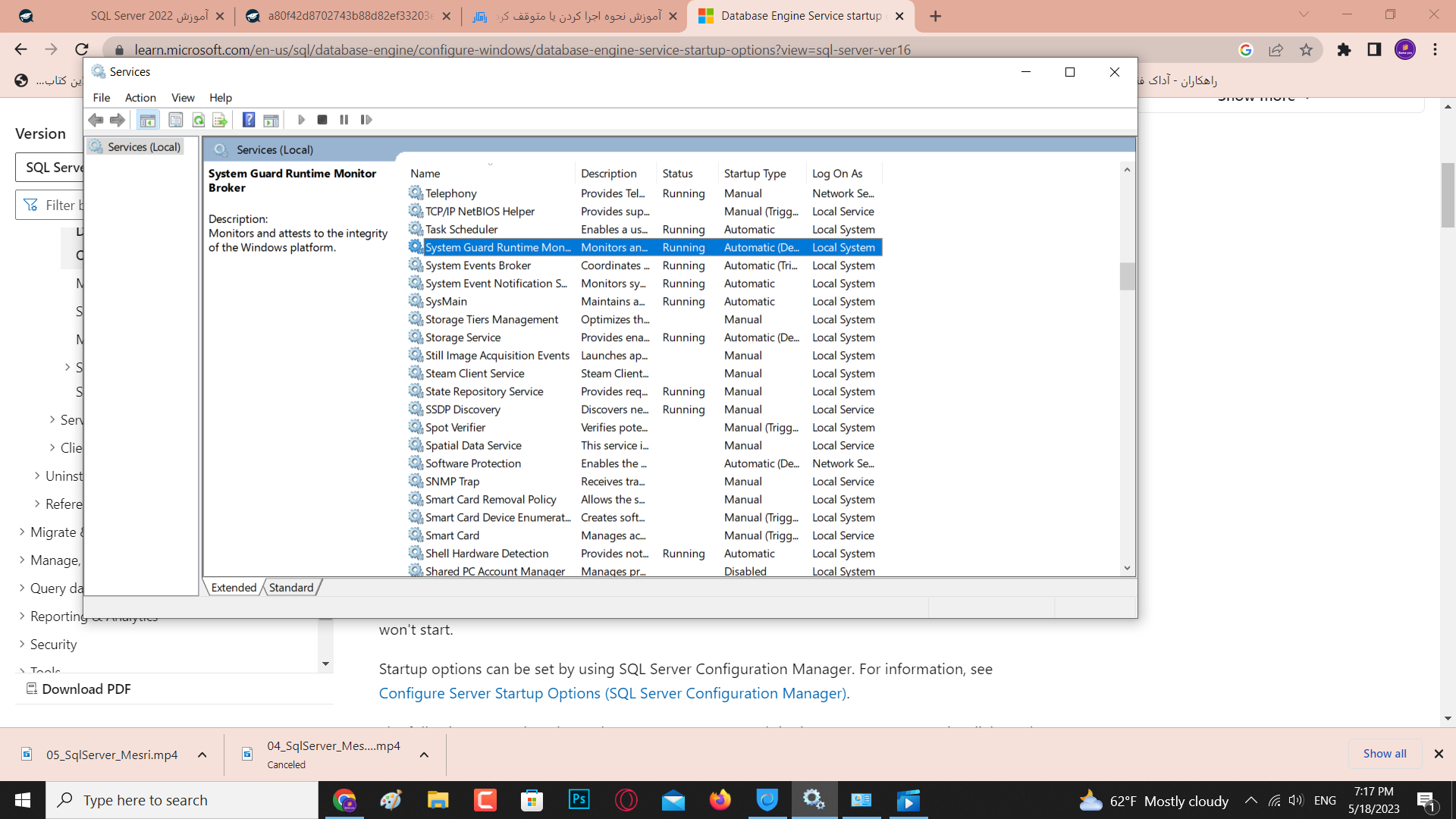Pause the service using the Pause icon
Image resolution: width=1456 pixels, height=819 pixels.
point(344,120)
